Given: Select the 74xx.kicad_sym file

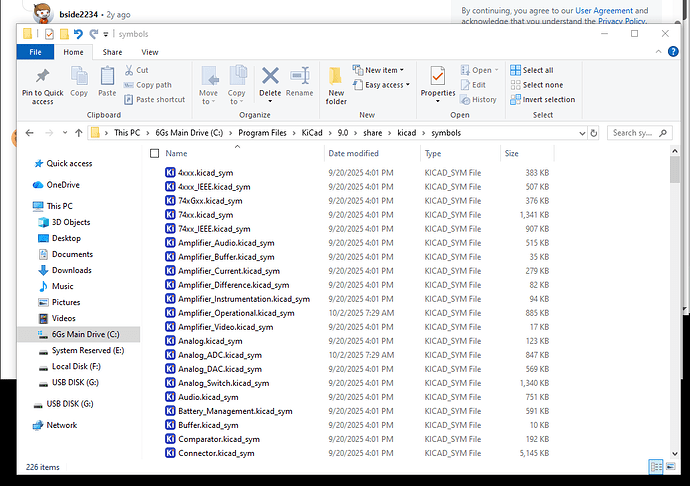Looking at the screenshot, I should click(206, 215).
